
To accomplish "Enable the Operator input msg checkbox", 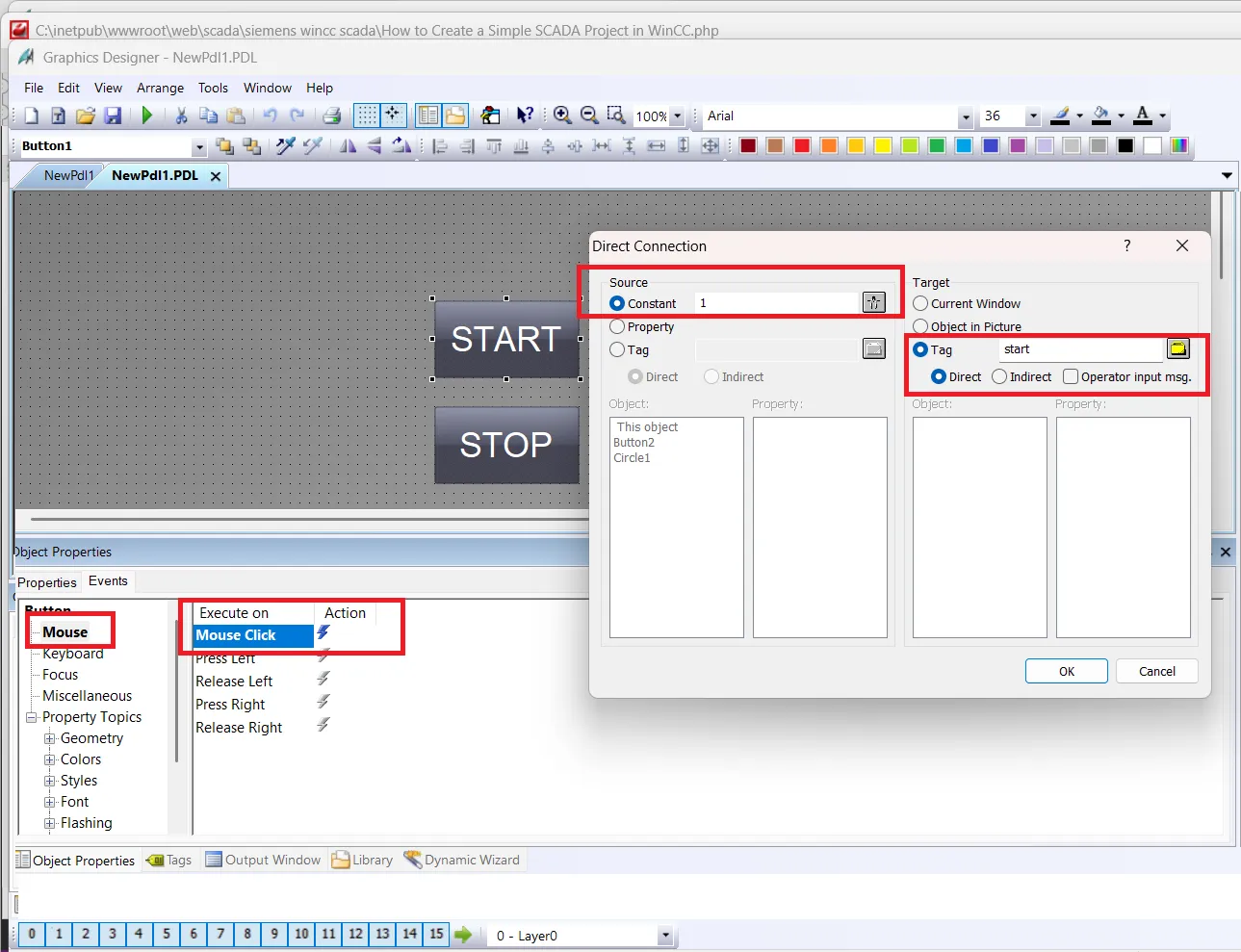I will 1070,376.
